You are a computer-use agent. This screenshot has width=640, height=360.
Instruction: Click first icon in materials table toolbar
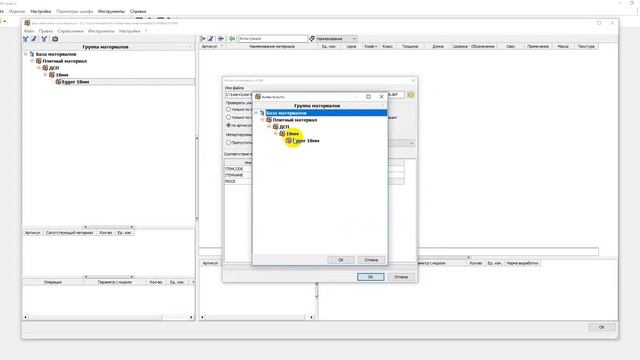click(x=202, y=38)
